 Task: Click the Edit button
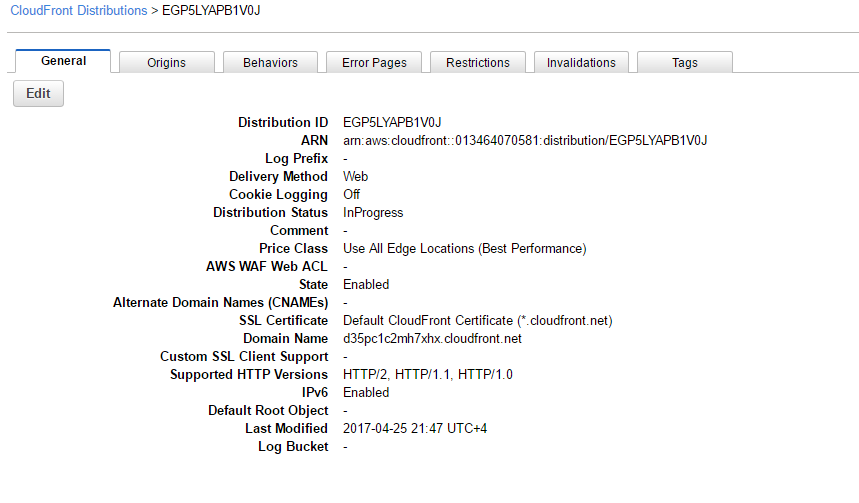[x=38, y=94]
